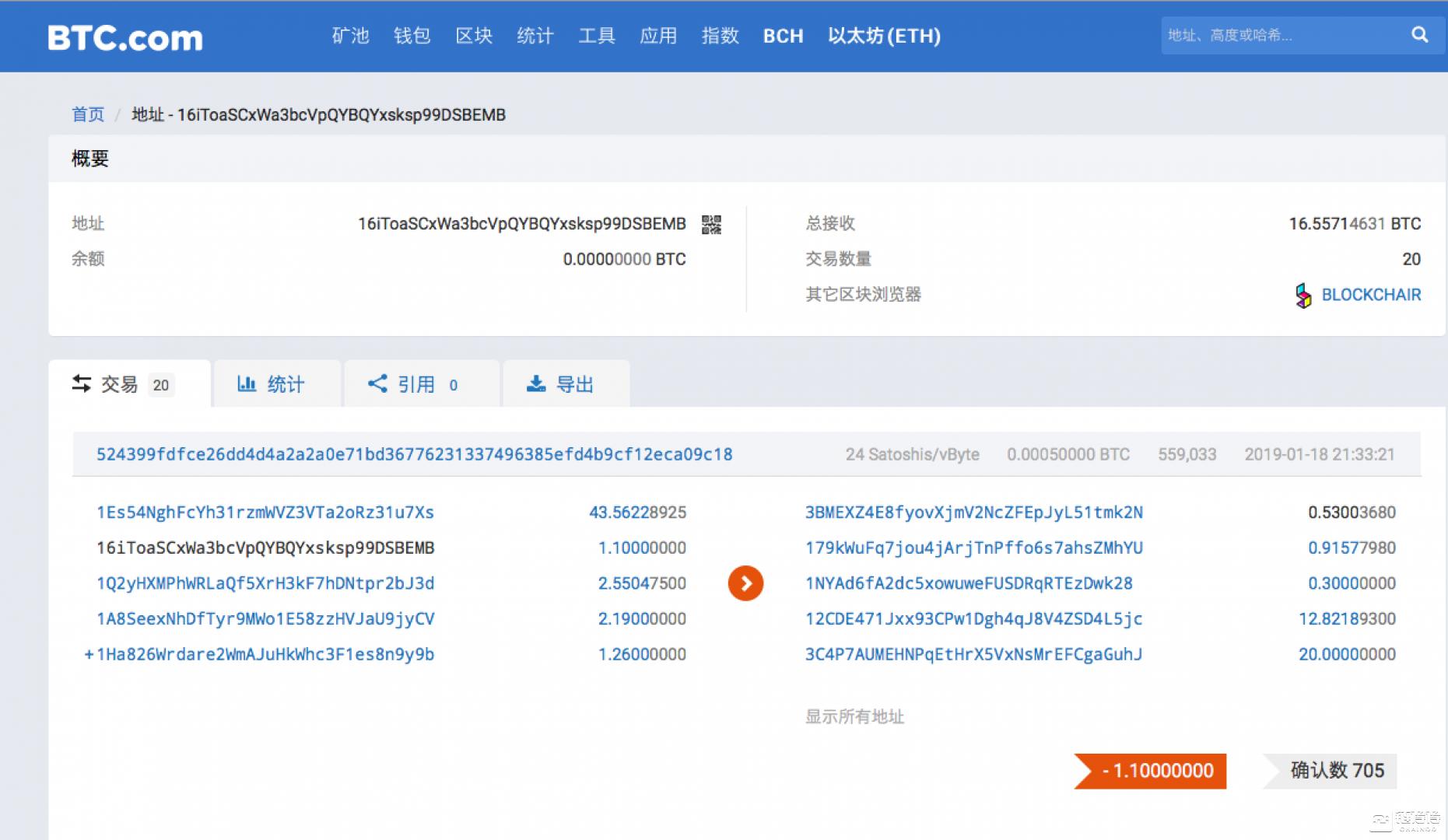Open address 1Es54NghFcYh31rzmWVZ3VTa2oRz31u7Xs
This screenshot has height=840, width=1448.
coord(263,512)
